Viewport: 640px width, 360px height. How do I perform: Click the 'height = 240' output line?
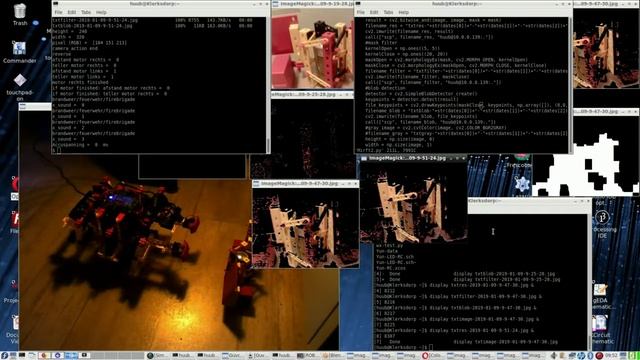point(70,31)
